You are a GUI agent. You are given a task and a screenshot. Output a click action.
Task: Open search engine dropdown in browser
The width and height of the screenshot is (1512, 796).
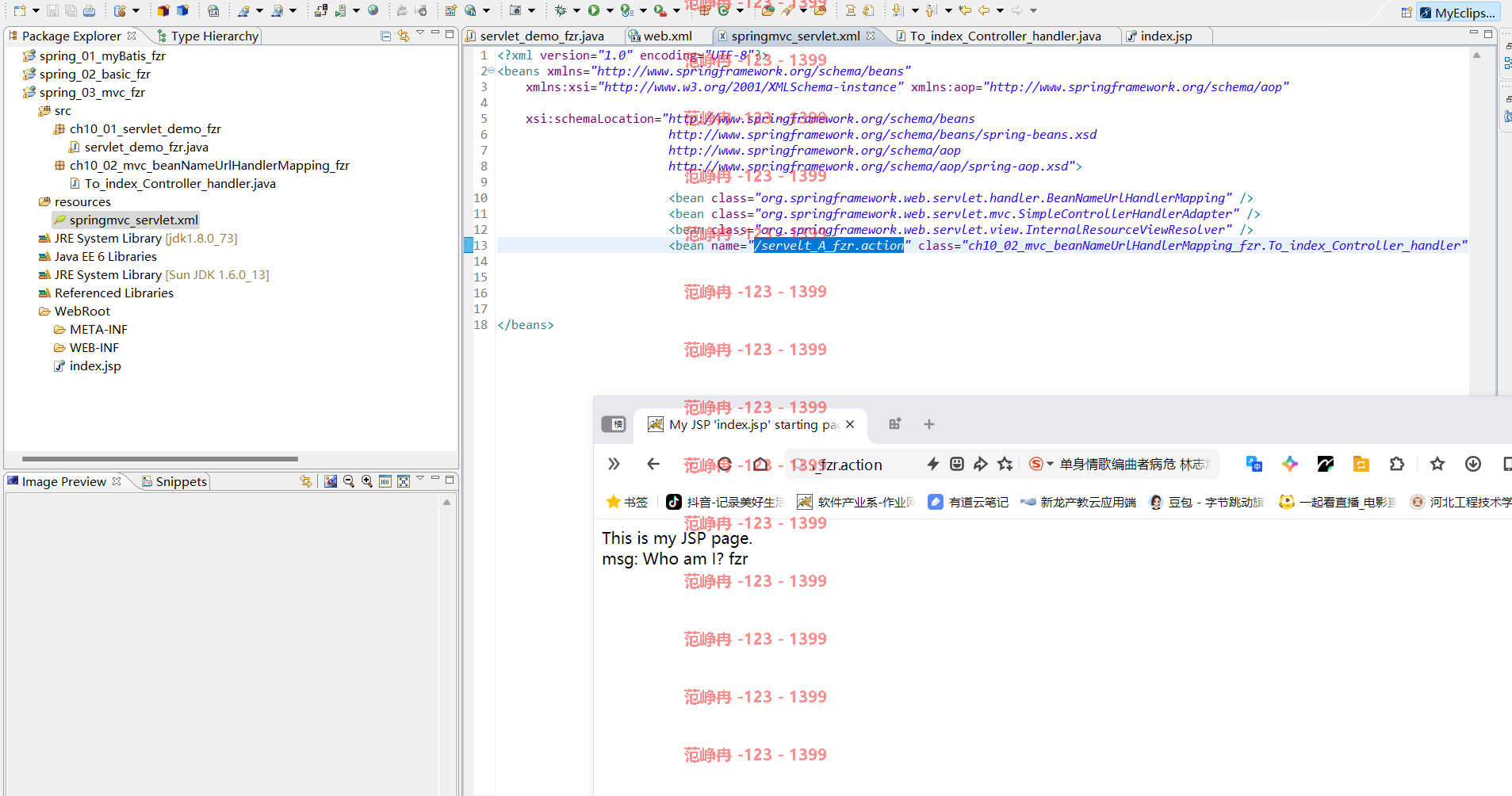(x=1050, y=465)
